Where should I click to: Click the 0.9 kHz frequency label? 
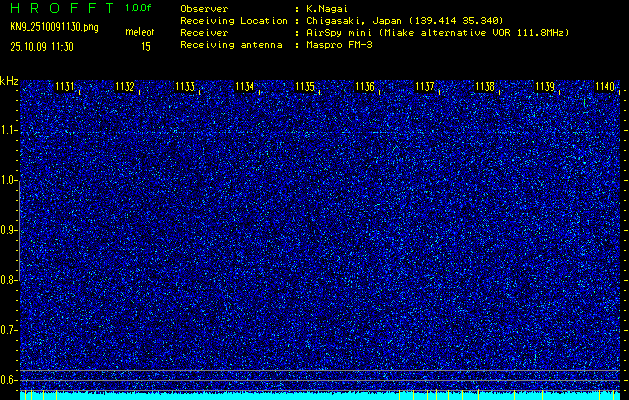(x=9, y=230)
